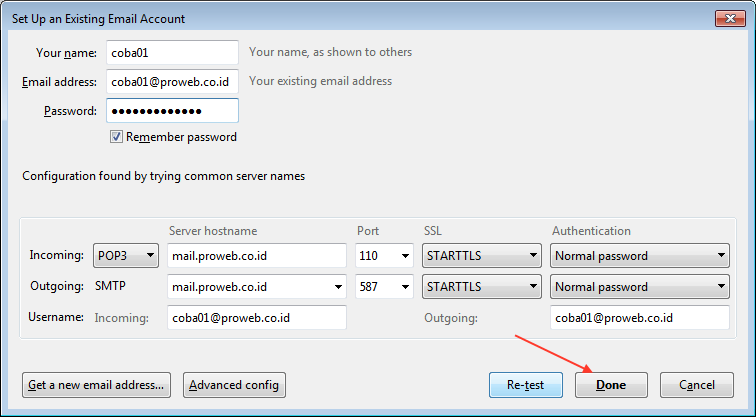Focus the Password field
Screen dimensions: 756x417
tap(172, 110)
